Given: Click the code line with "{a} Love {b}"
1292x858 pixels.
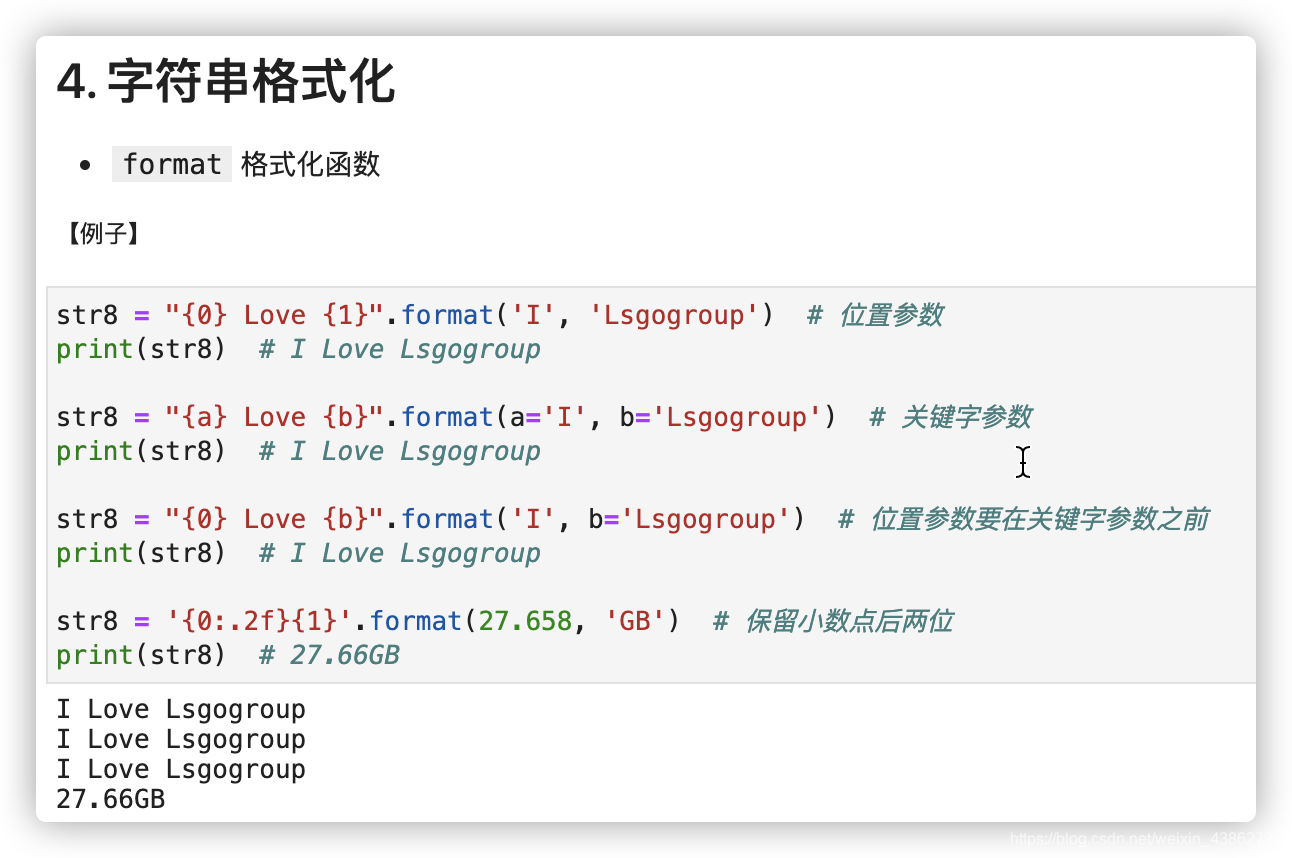Looking at the screenshot, I should point(544,417).
